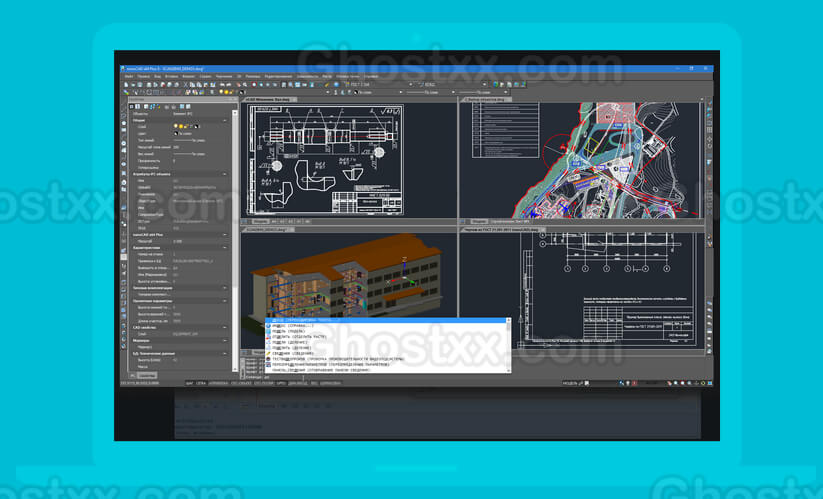This screenshot has width=823, height=499.
Task: Click the top icon in the right vertical toolbar
Action: [x=709, y=104]
